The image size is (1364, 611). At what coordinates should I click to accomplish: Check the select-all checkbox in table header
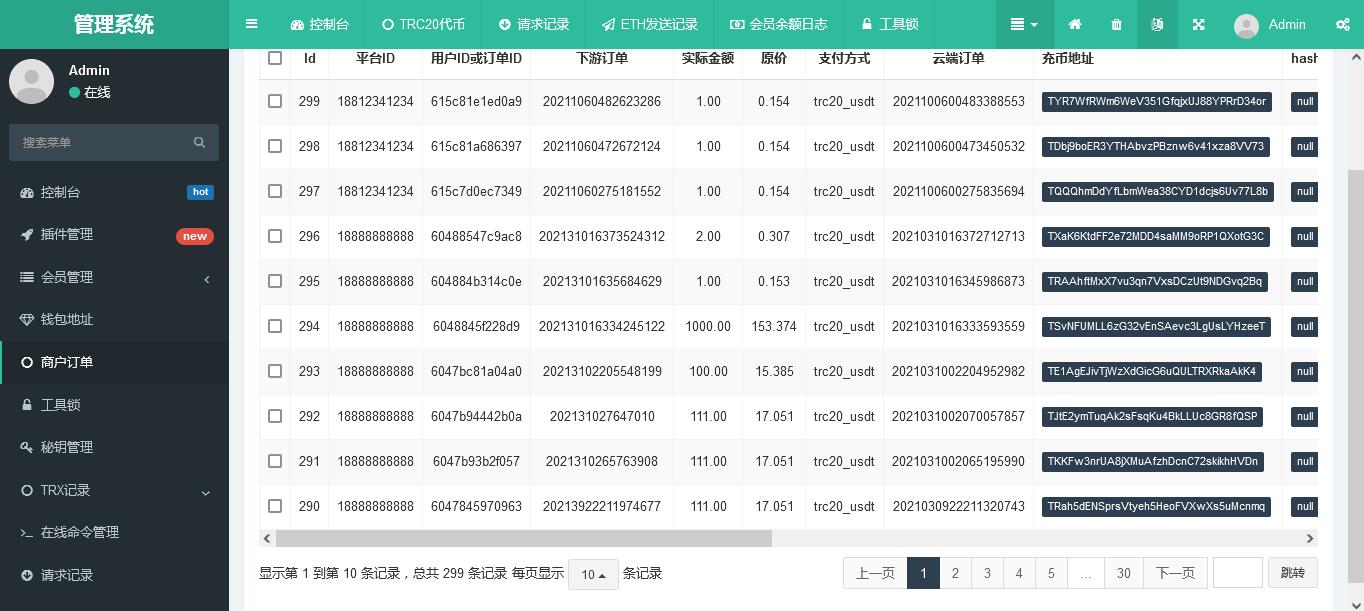275,58
